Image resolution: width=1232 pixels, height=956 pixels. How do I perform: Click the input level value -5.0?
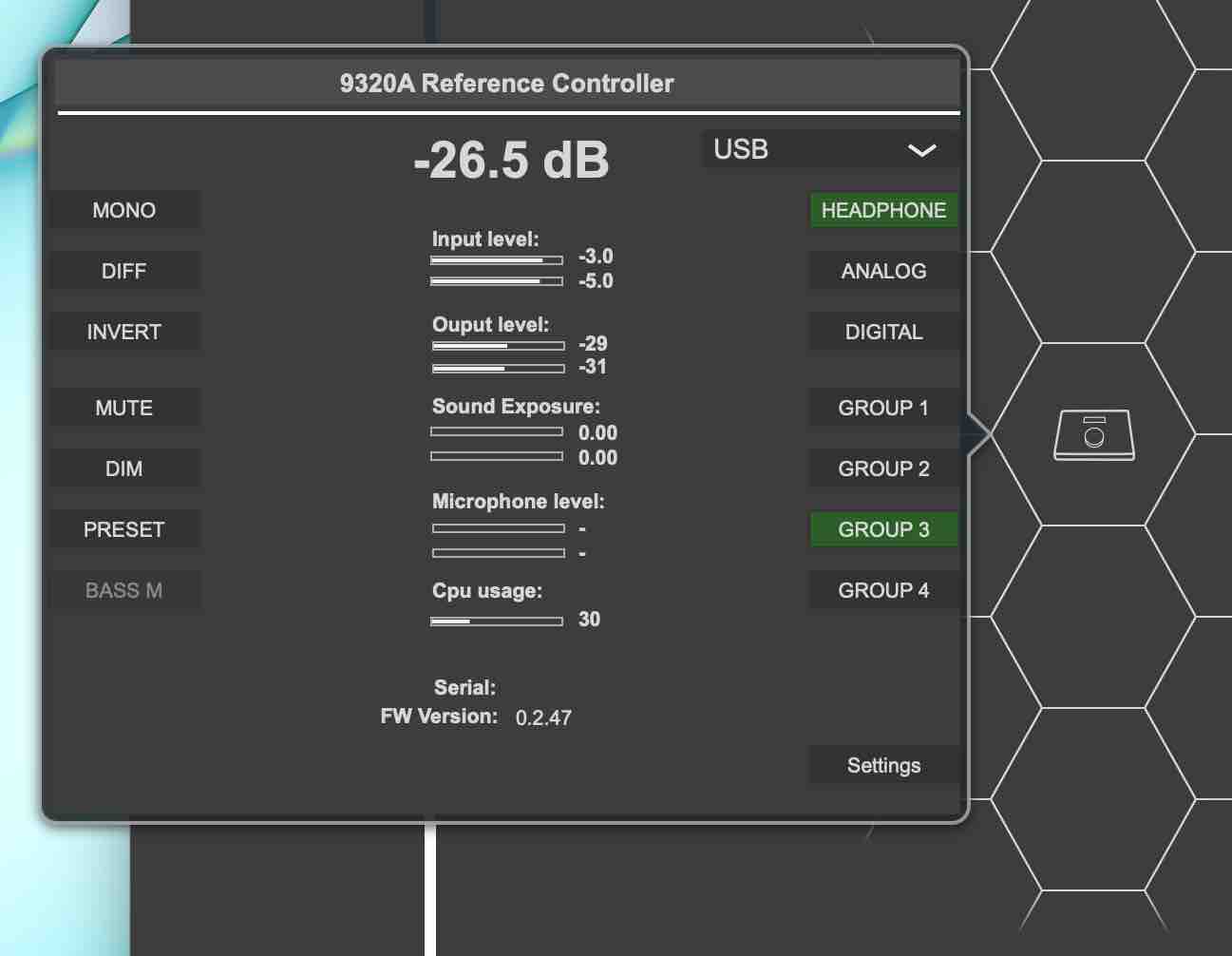(x=596, y=281)
